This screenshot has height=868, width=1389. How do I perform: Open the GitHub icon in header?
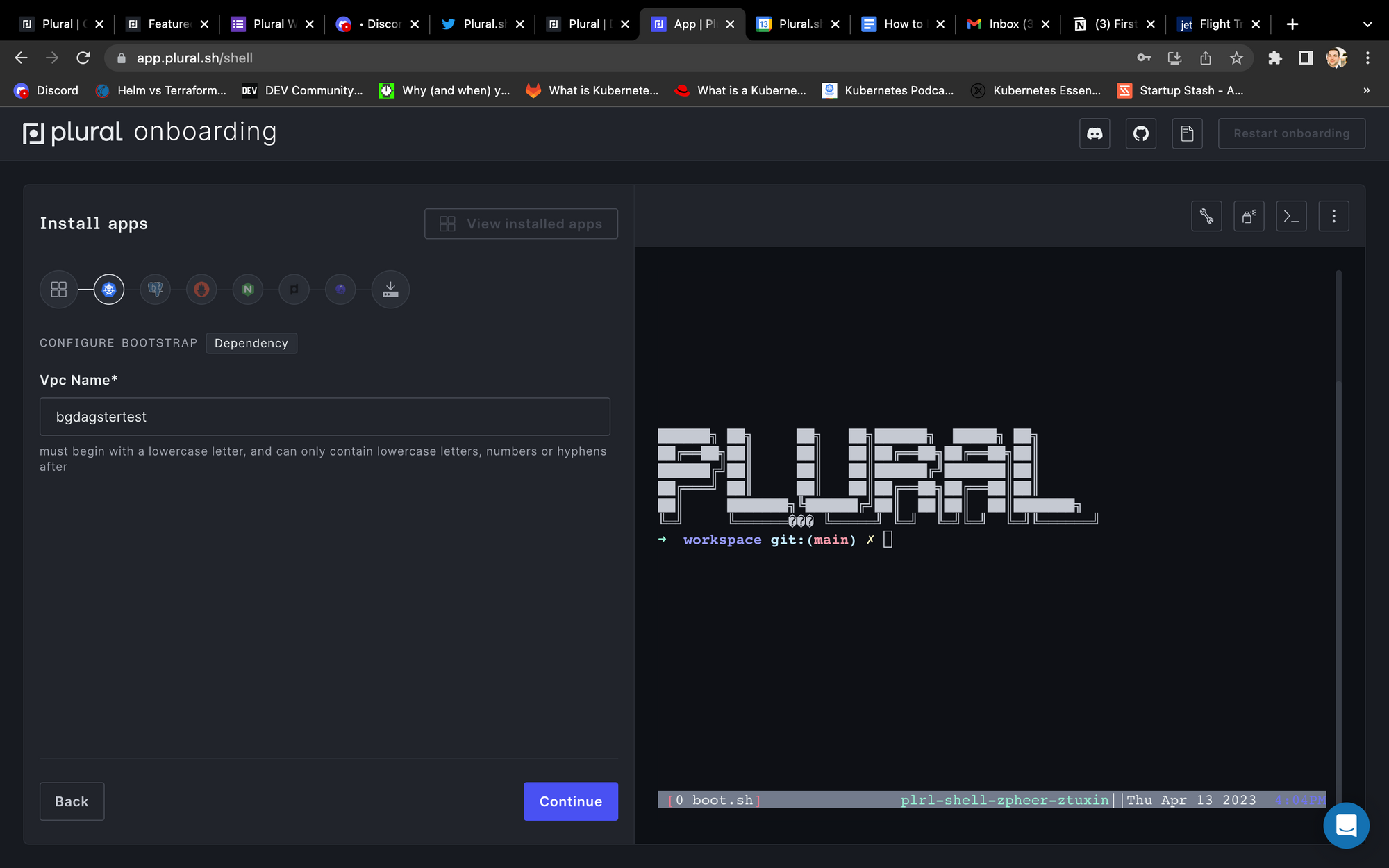pos(1141,133)
